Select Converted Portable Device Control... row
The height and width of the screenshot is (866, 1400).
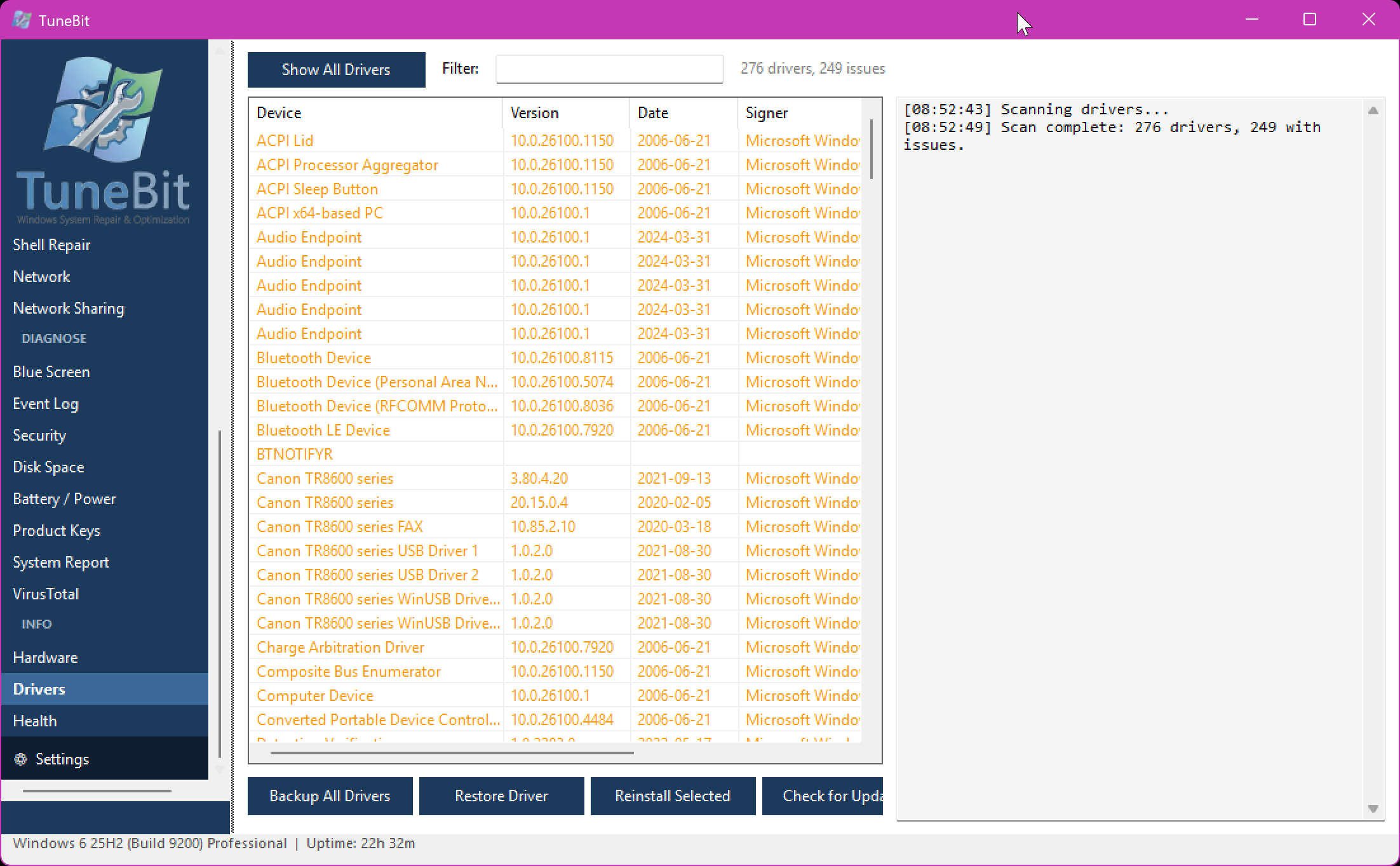click(x=555, y=719)
